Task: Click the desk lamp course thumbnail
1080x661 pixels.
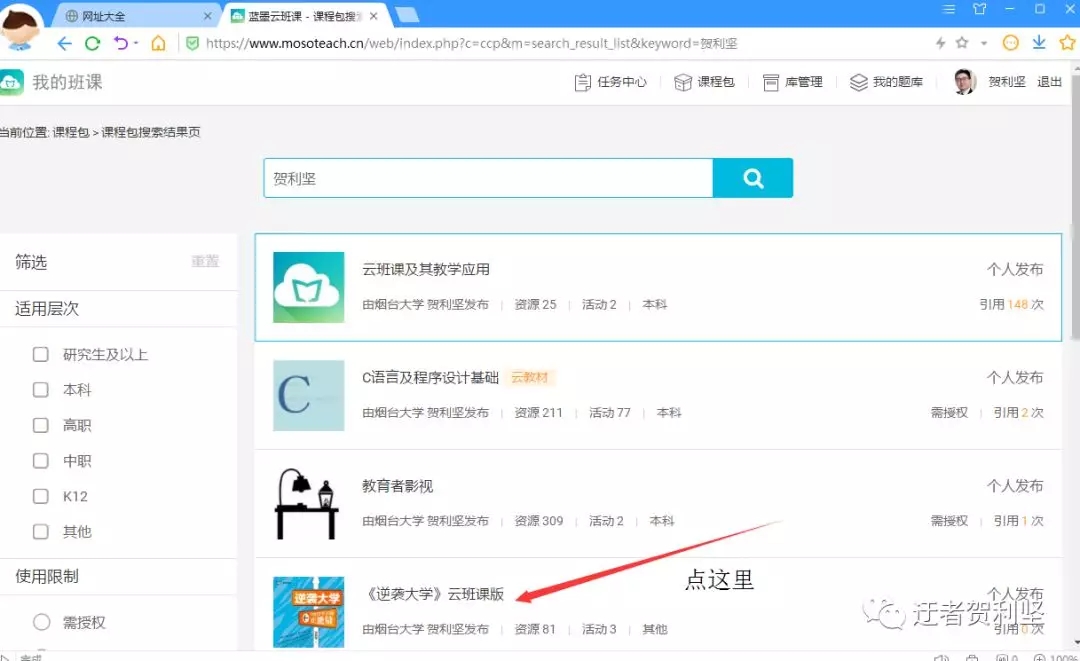Action: pos(307,504)
